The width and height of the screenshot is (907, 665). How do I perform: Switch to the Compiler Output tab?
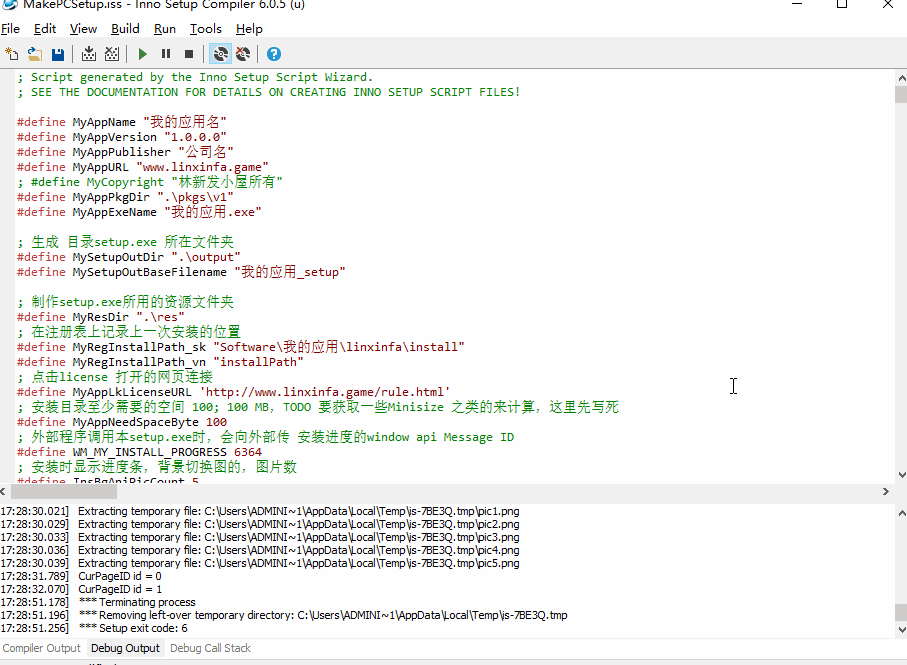point(41,648)
